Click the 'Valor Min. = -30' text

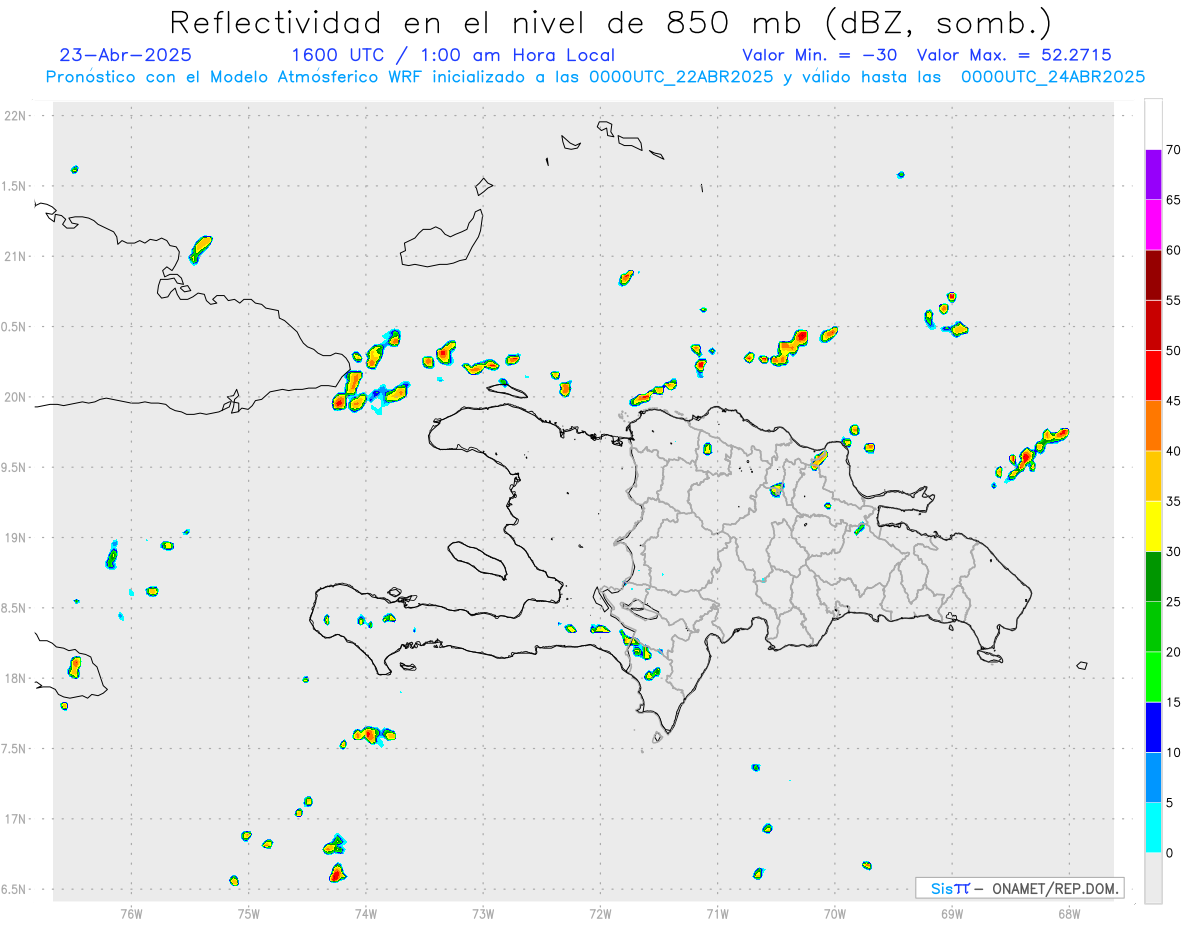(819, 55)
